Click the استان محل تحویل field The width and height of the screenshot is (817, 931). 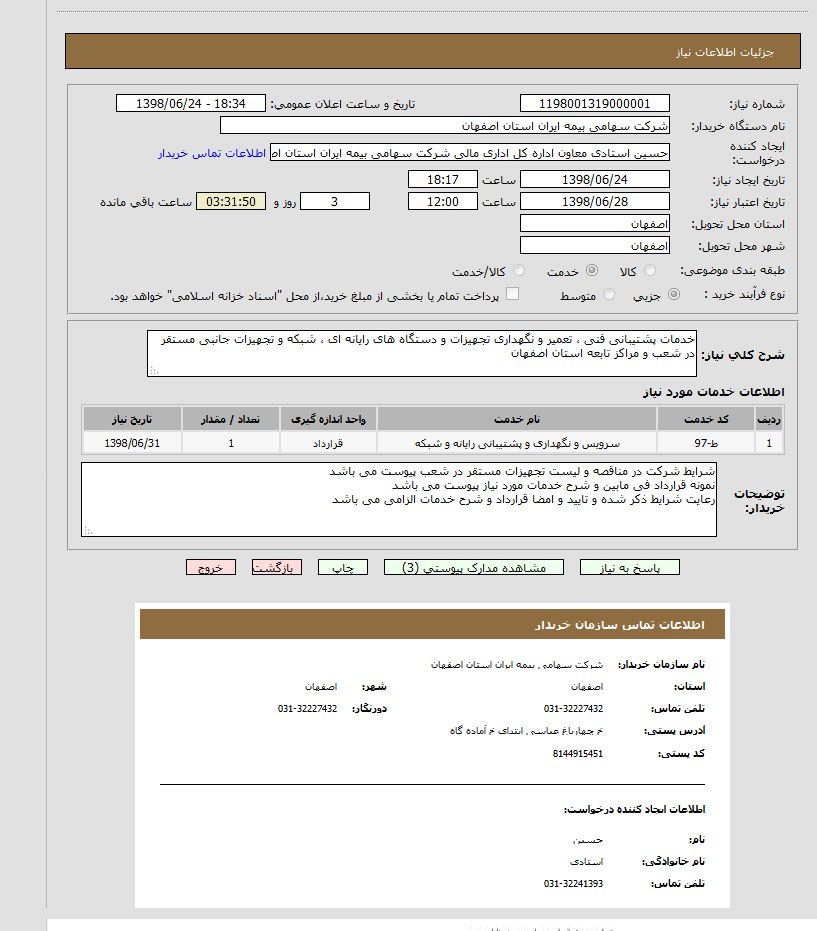click(x=595, y=224)
